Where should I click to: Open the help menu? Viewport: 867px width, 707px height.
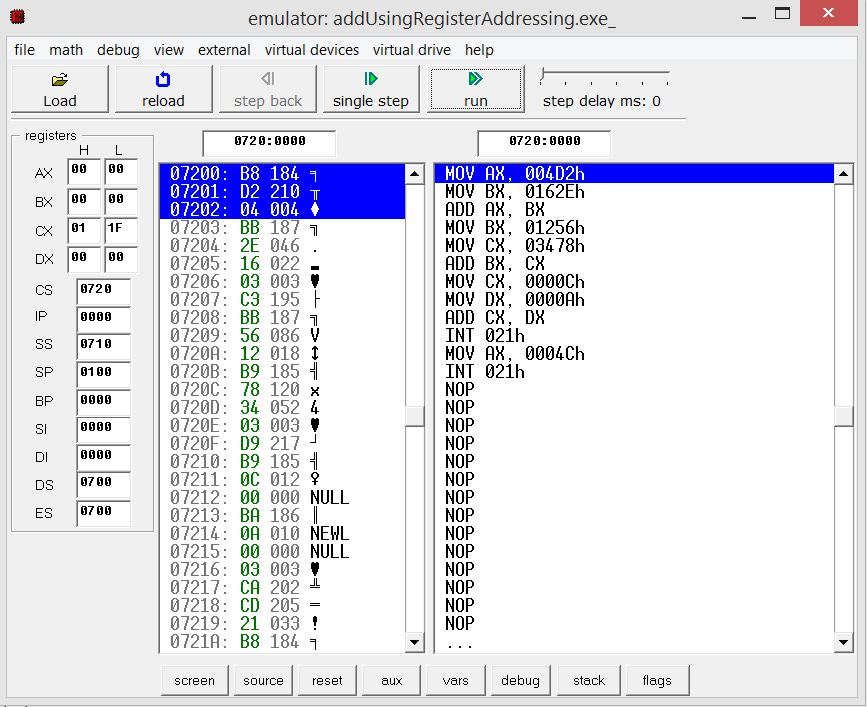[x=479, y=50]
